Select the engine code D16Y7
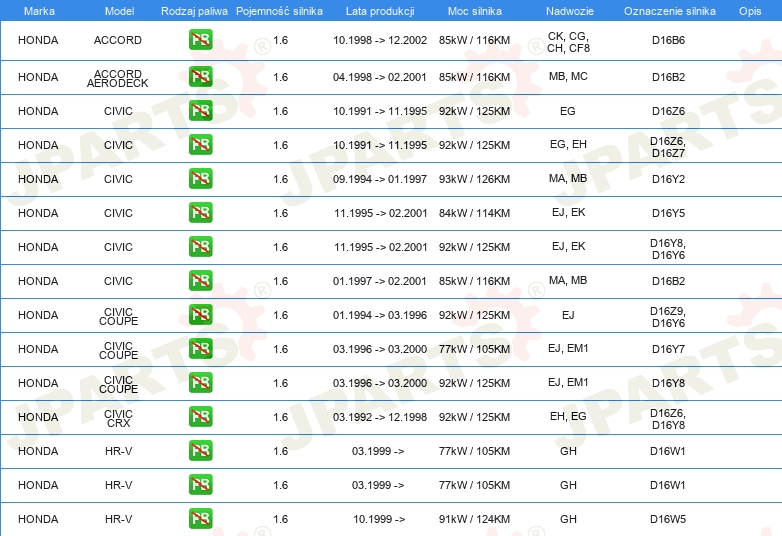The image size is (782, 536). click(668, 349)
